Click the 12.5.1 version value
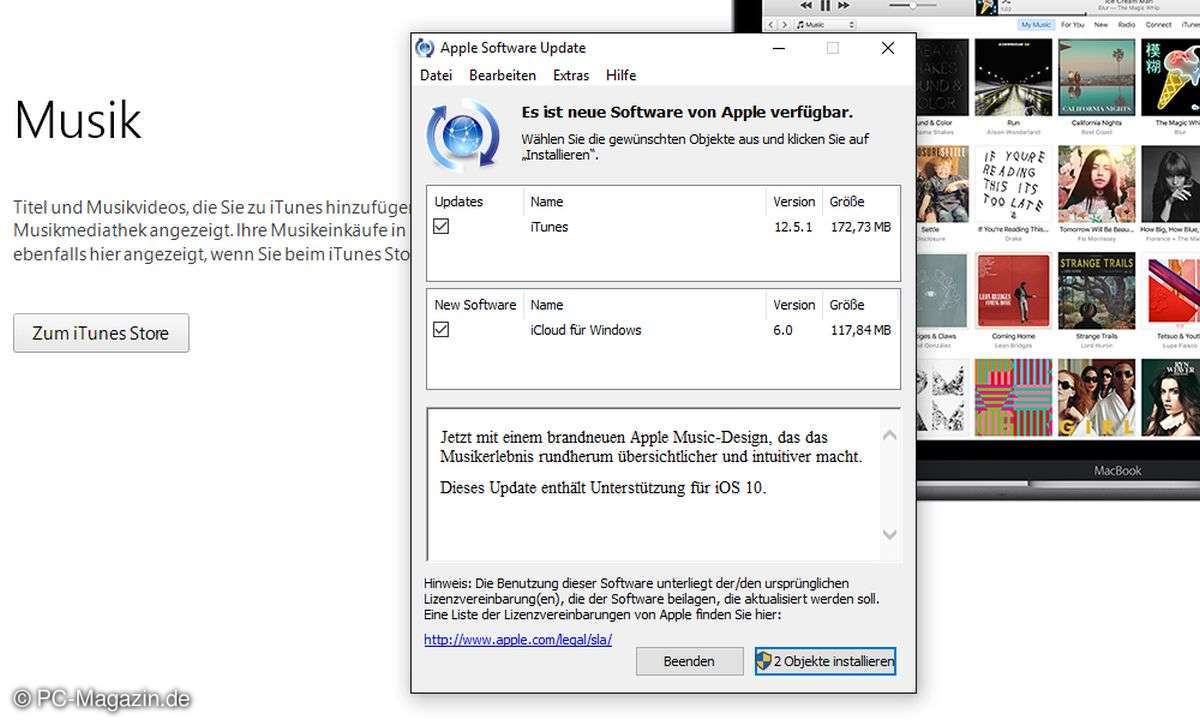Screen dimensions: 1200x720 point(793,227)
